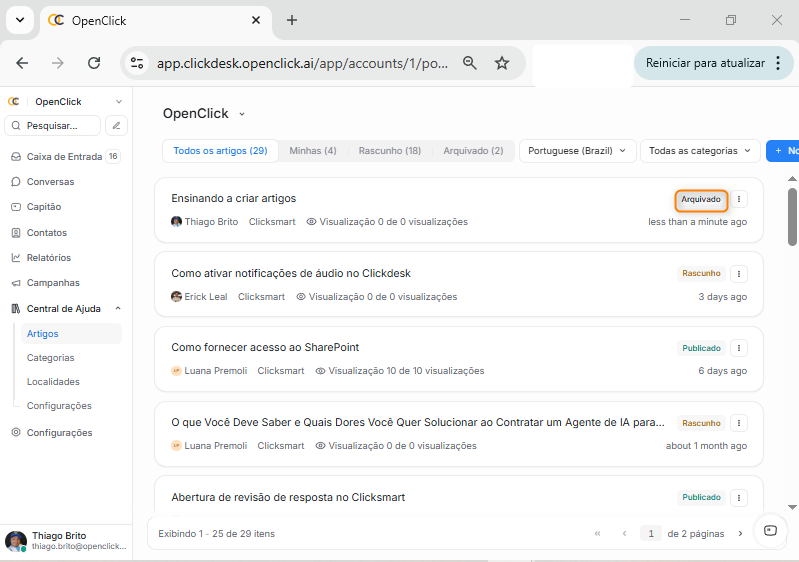This screenshot has height=562, width=799.
Task: Open options menu for 'Como fornecer acesso ao SharePoint'
Action: pyautogui.click(x=739, y=348)
